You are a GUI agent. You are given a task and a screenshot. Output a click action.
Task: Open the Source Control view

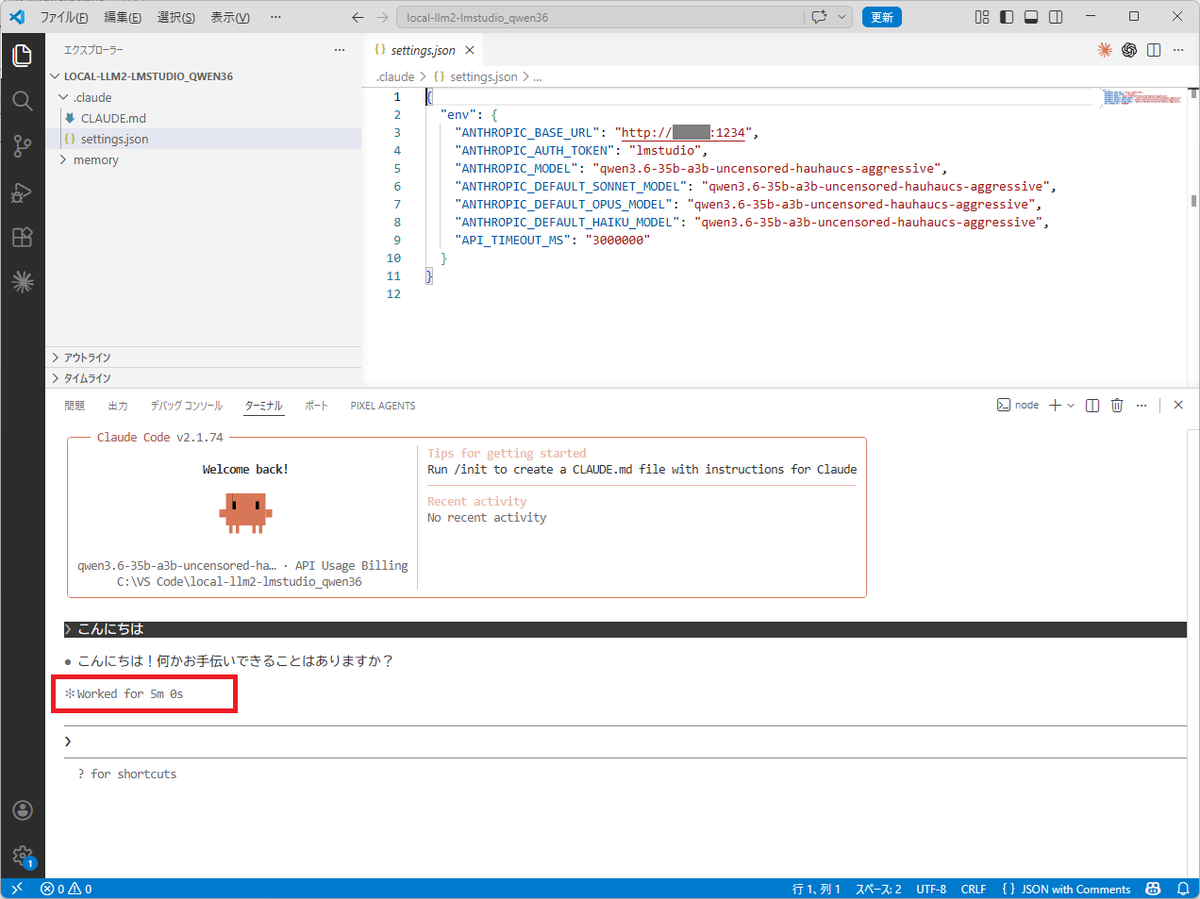[22, 147]
